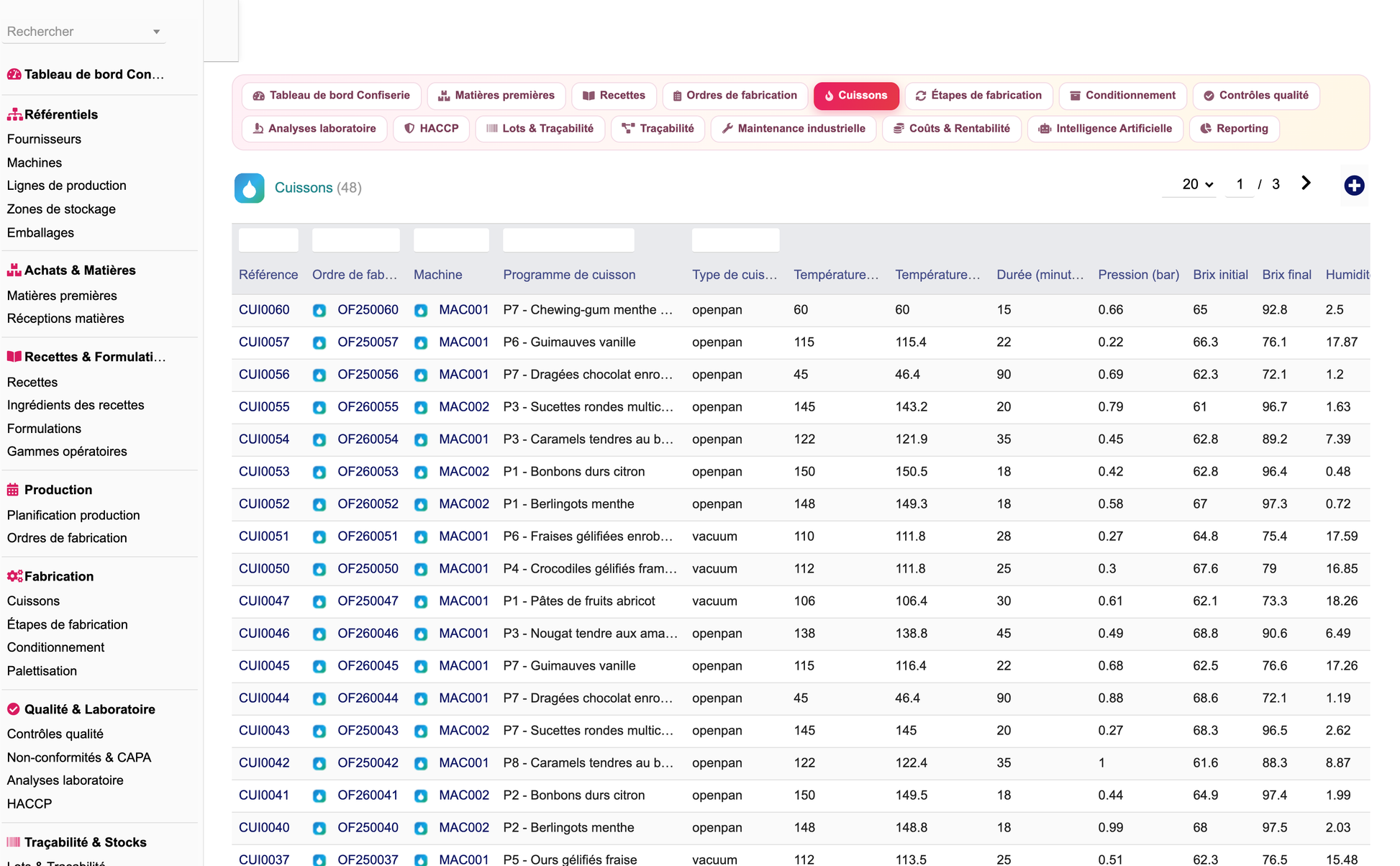Open the Analyses laboratoire tab

pos(314,129)
